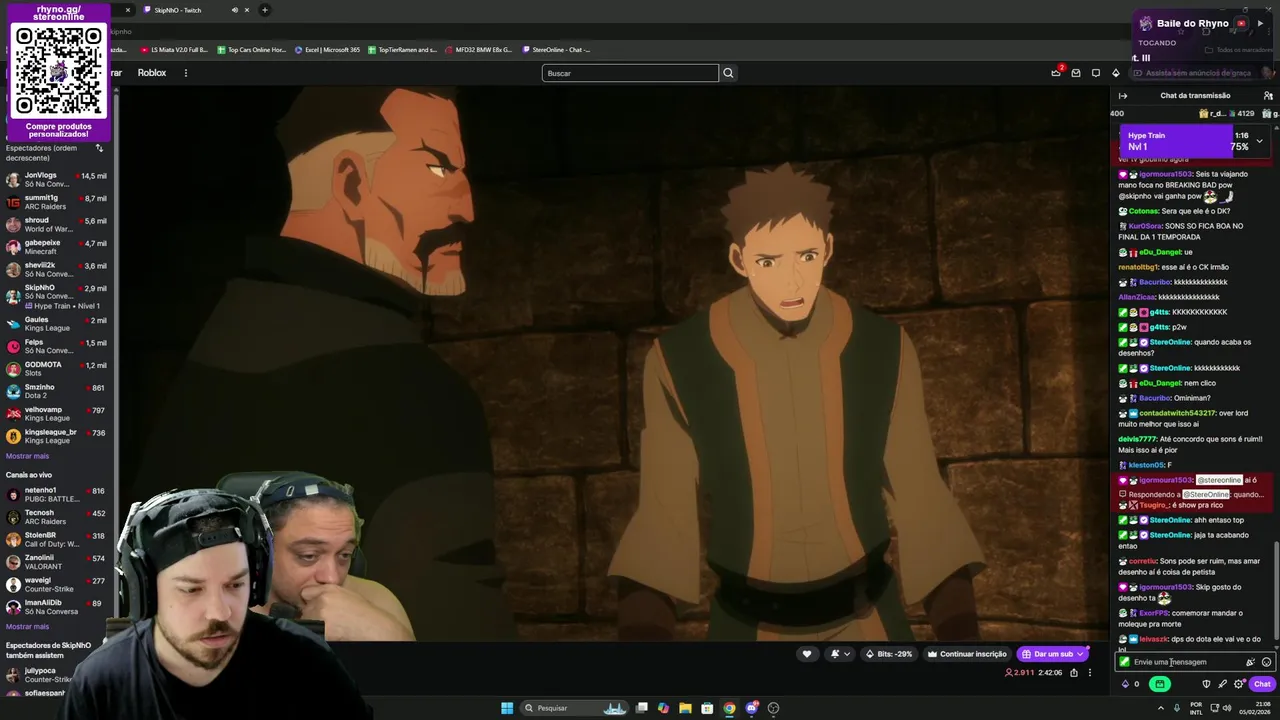Screen dimensions: 1280x720
Task: Expand the Hype Train details chevron
Action: coord(1260,141)
